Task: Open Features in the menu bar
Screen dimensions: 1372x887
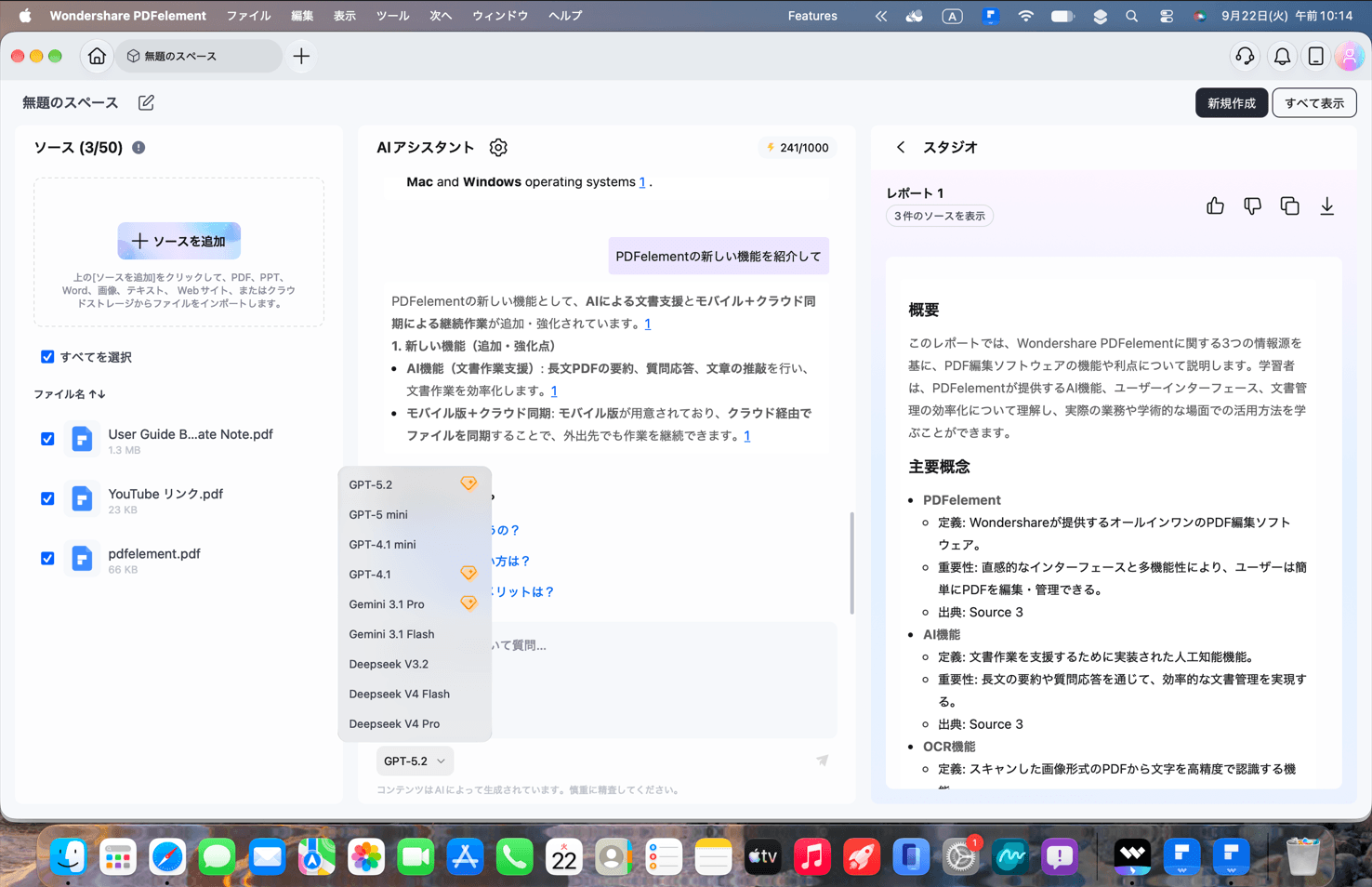Action: (812, 16)
